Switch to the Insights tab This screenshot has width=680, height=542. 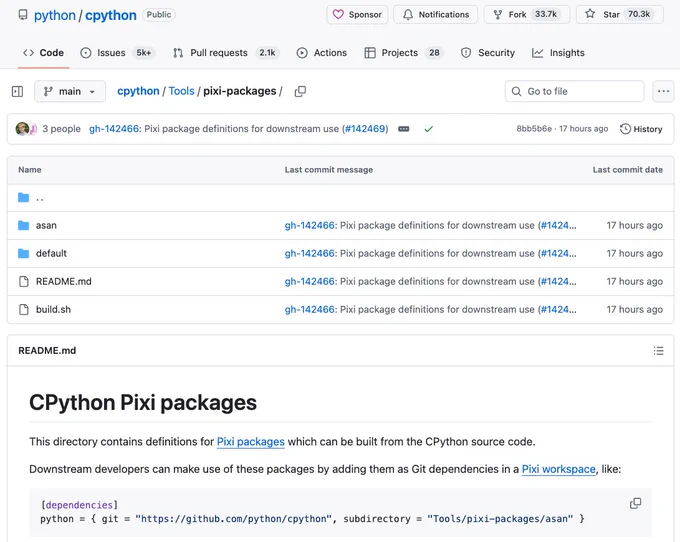(x=558, y=53)
